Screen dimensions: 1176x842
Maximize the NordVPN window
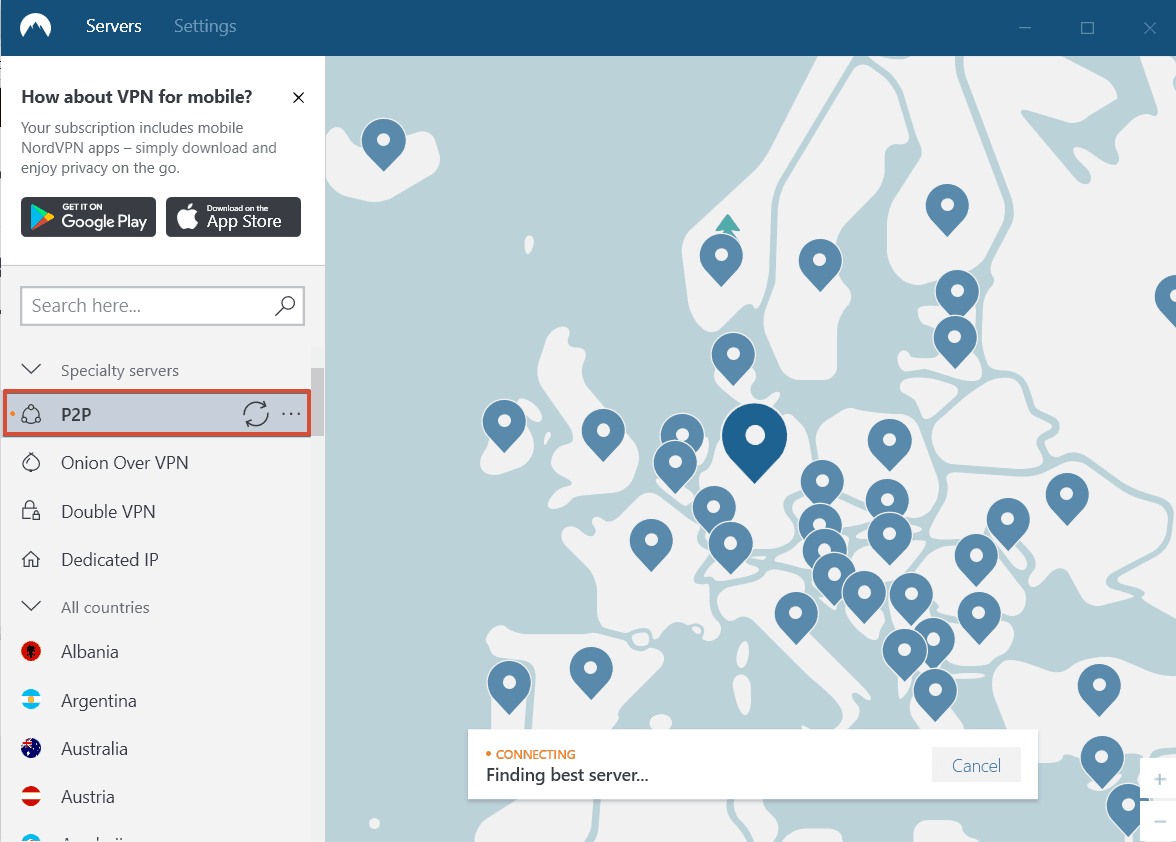click(x=1087, y=28)
